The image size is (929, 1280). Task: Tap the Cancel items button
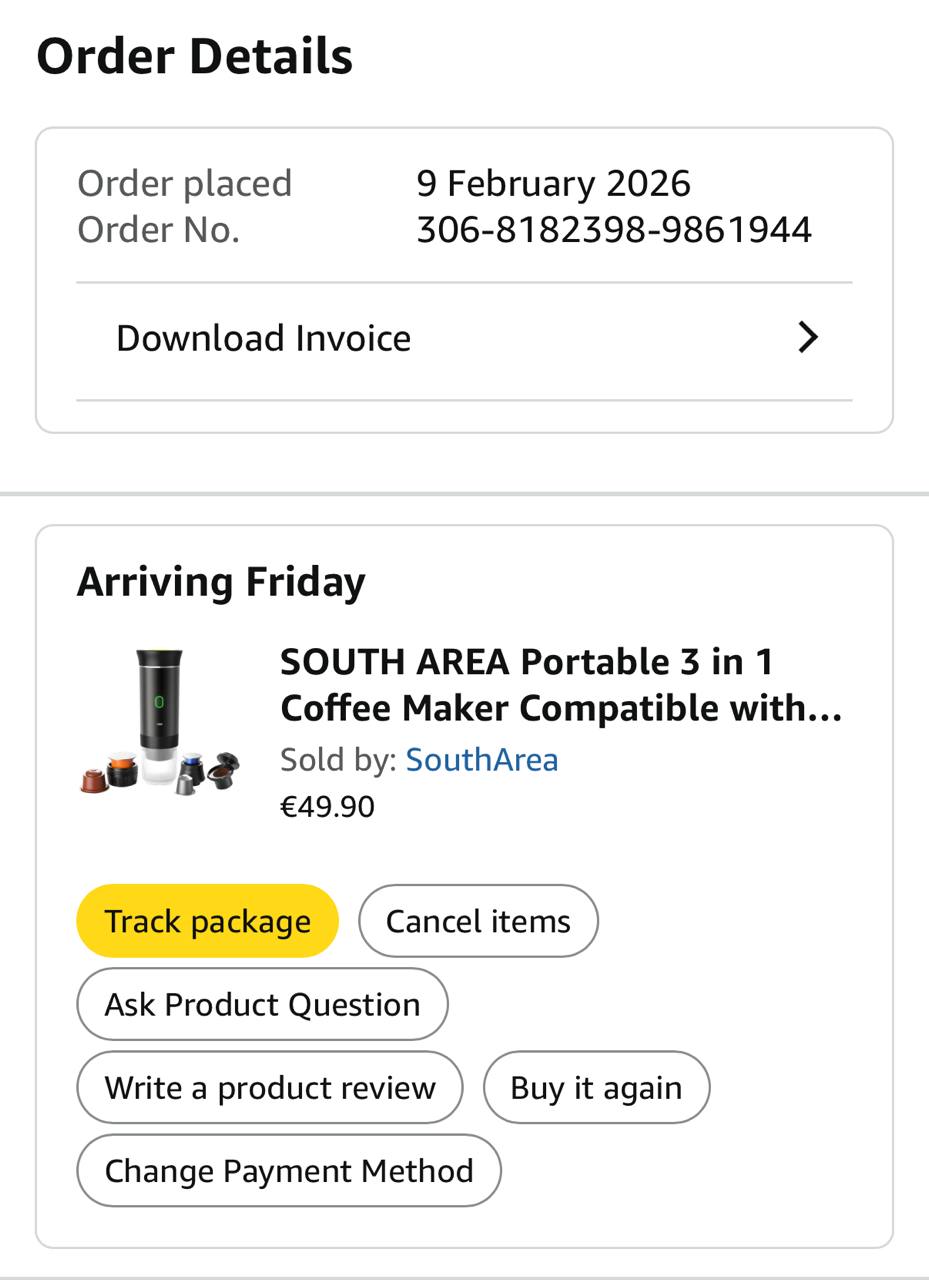(x=478, y=921)
